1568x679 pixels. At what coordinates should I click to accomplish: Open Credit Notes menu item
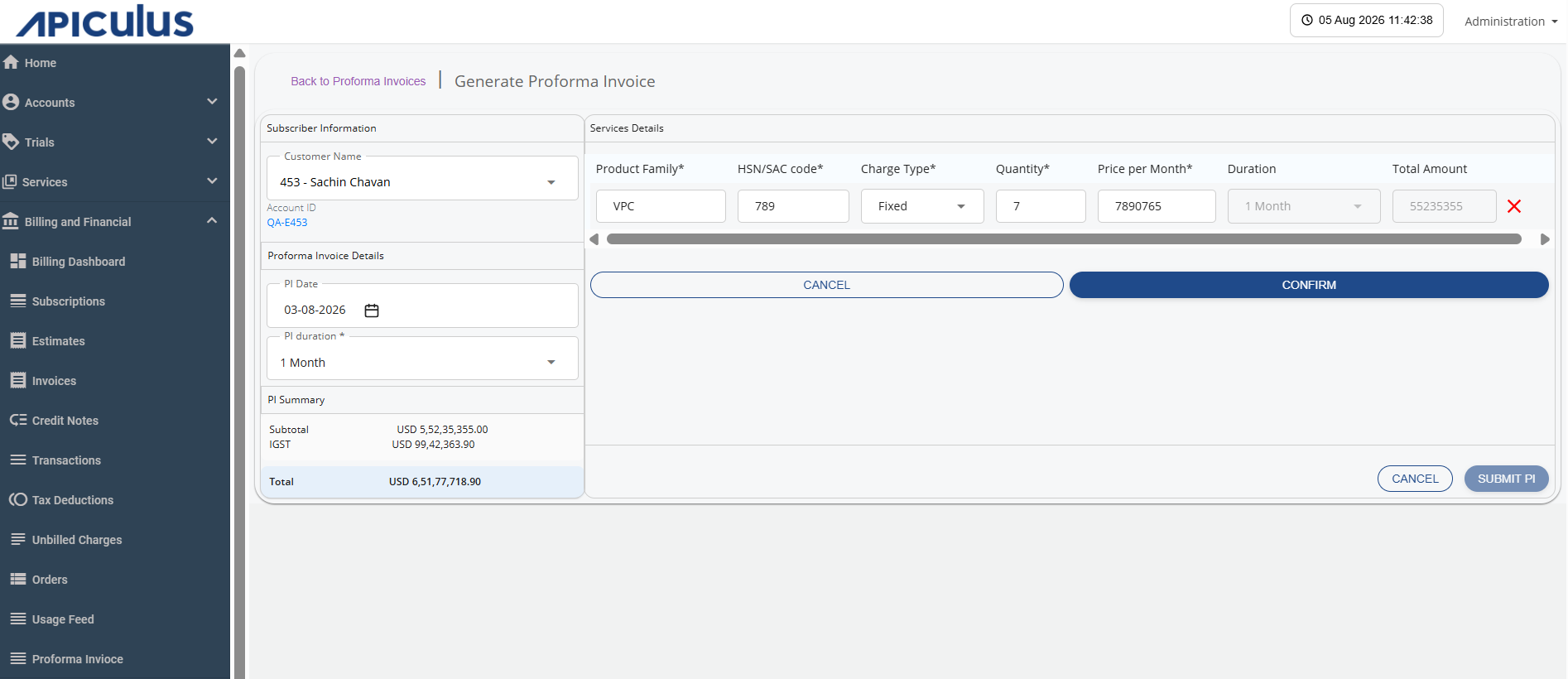coord(65,421)
